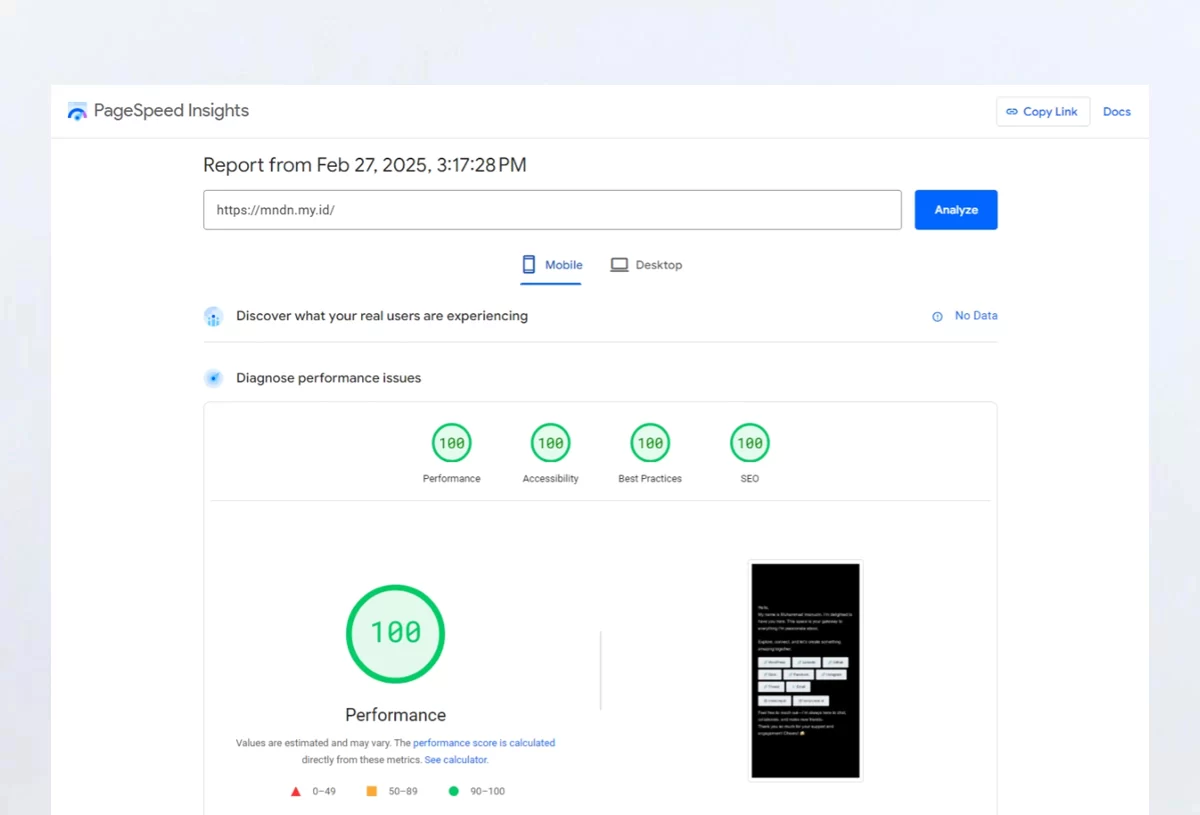
Task: Open the performance score is calculated link
Action: pos(484,743)
